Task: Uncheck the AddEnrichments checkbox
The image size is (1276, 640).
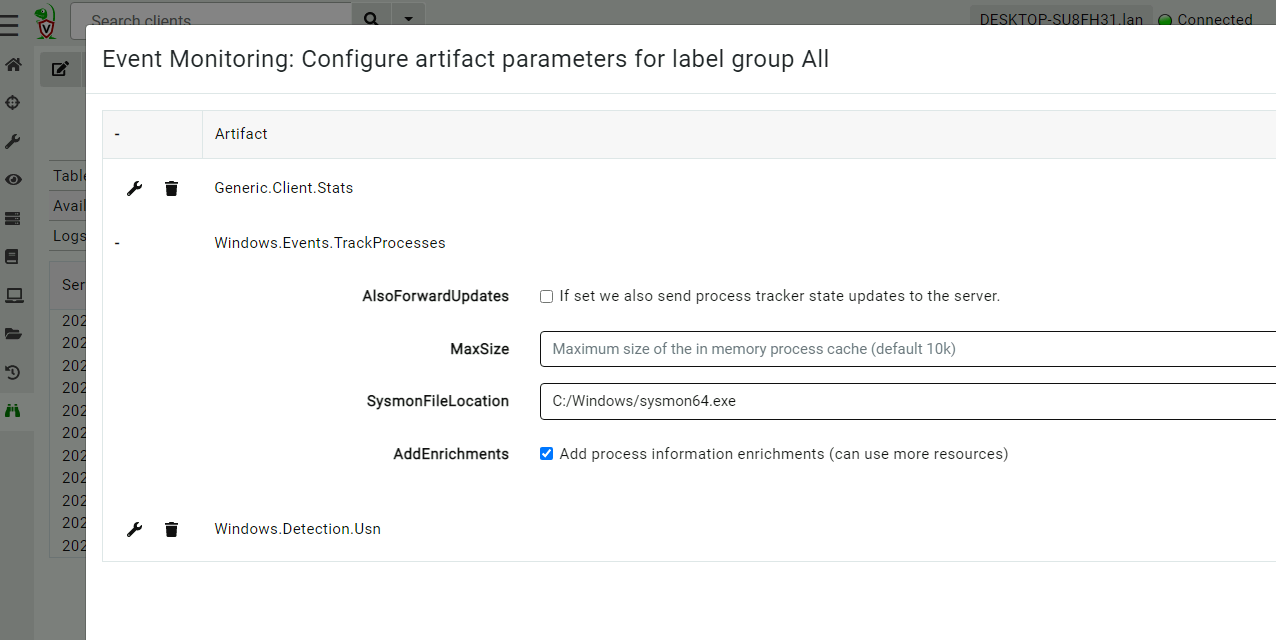Action: (x=546, y=454)
